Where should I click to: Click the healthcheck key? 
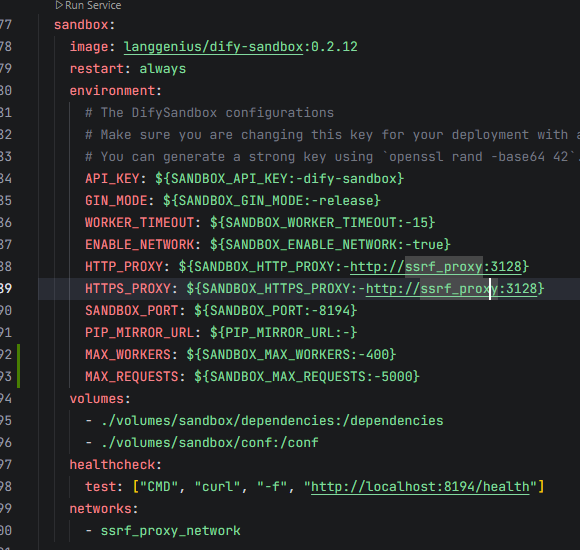(x=112, y=465)
